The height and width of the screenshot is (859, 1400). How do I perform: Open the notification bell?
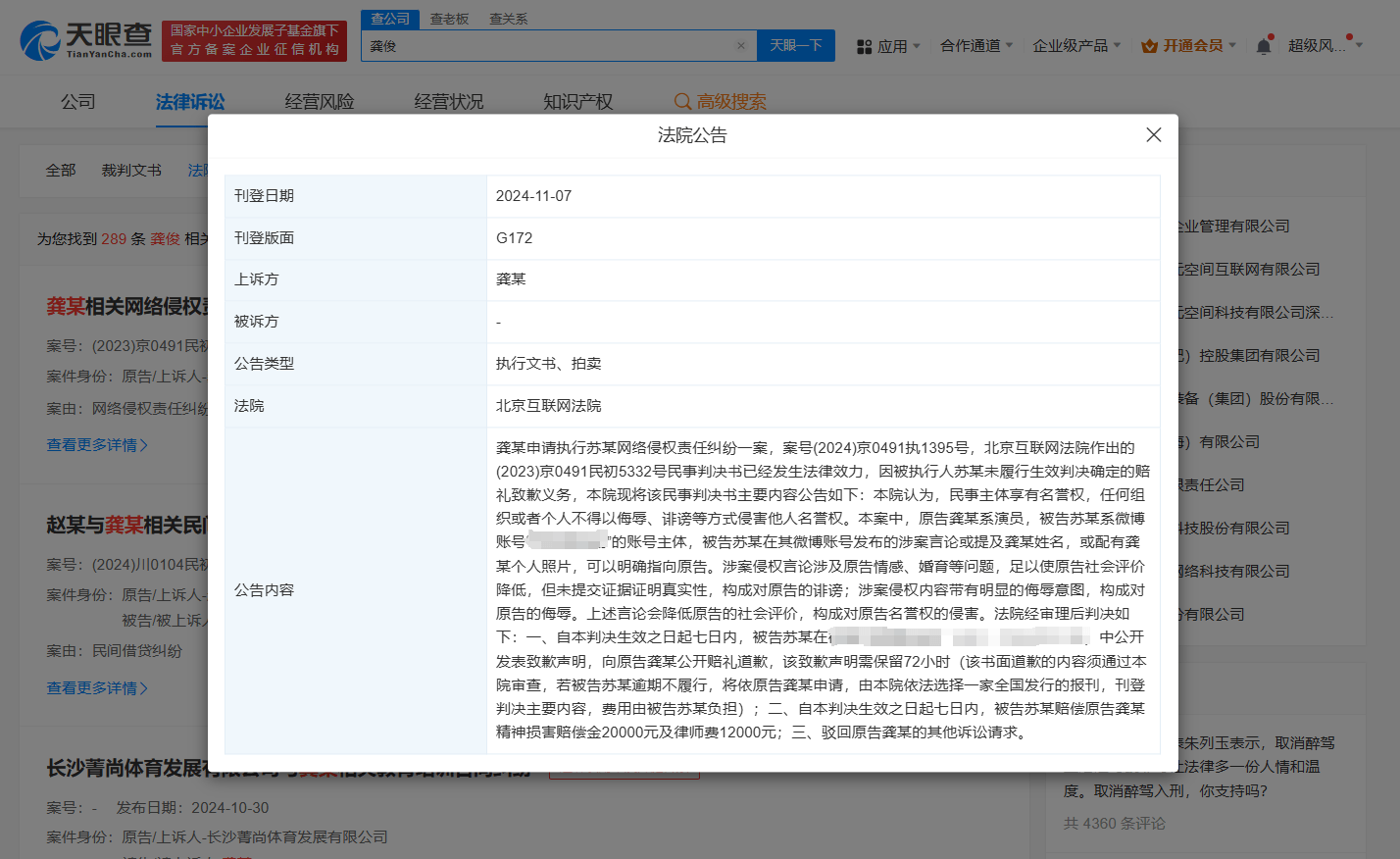(x=1264, y=46)
